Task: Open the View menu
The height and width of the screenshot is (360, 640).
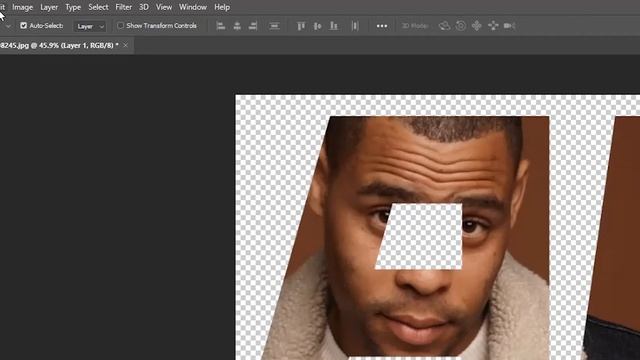Action: [164, 7]
